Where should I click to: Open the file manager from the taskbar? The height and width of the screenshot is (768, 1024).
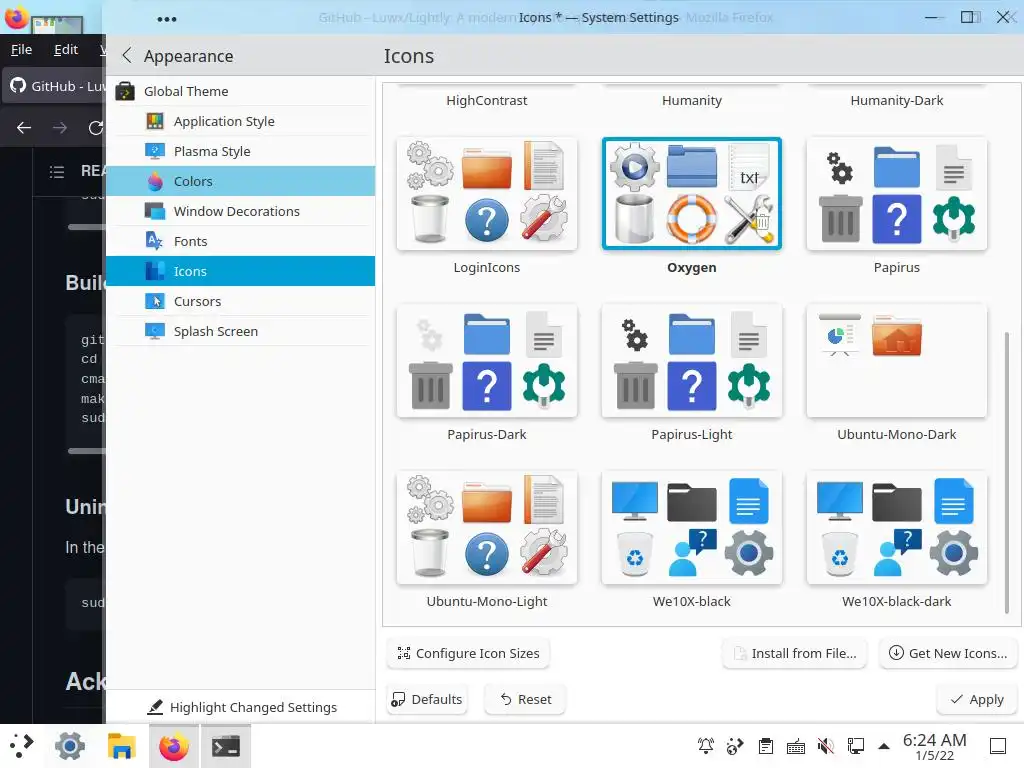121,746
